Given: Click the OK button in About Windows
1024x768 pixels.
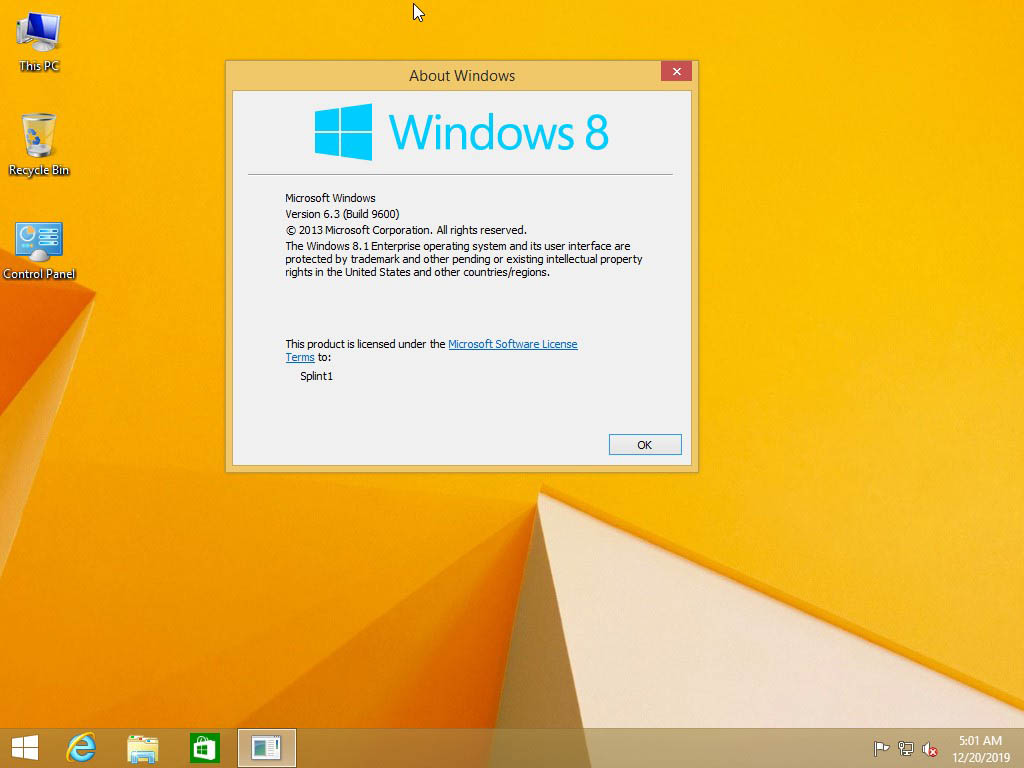Looking at the screenshot, I should coord(645,445).
